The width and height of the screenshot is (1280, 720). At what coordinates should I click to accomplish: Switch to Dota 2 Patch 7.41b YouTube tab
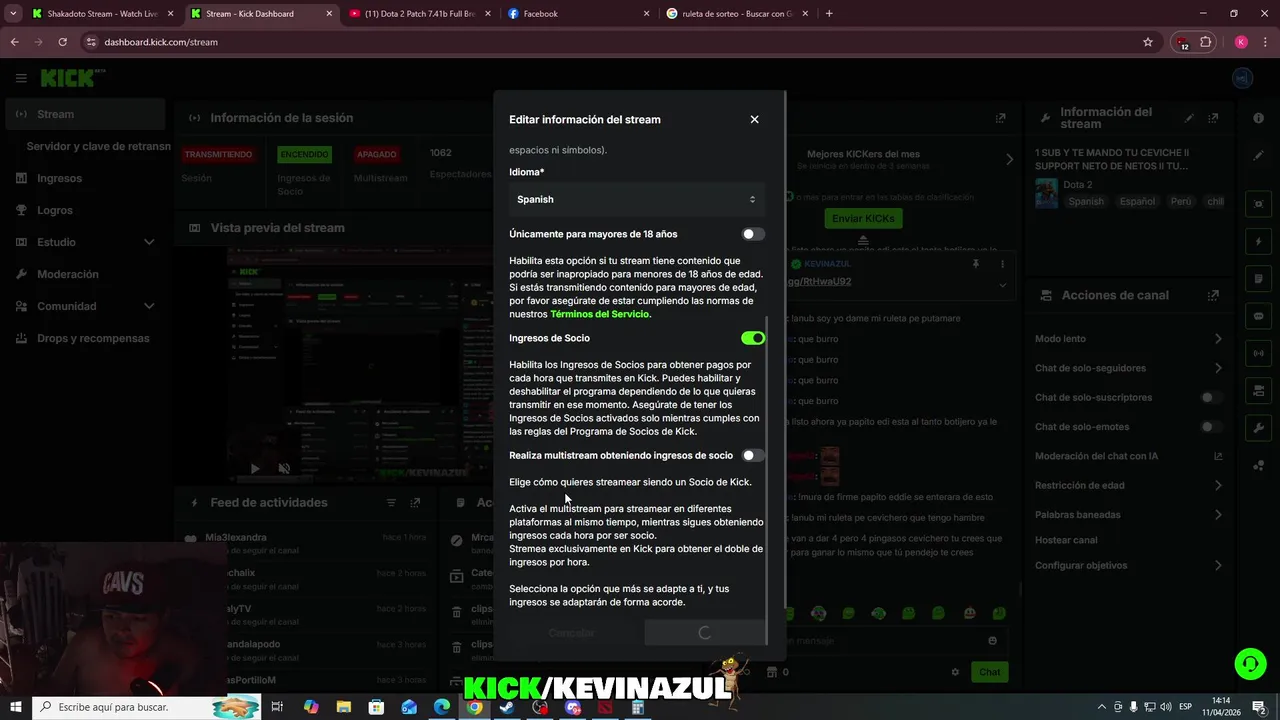click(x=418, y=14)
